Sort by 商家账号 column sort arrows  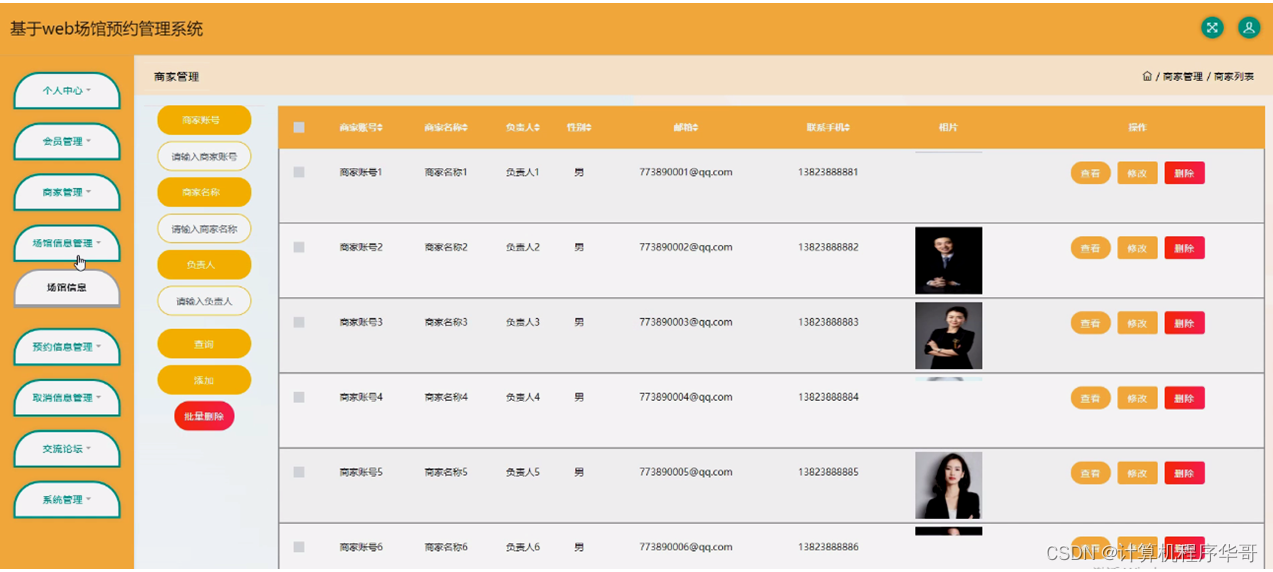[x=380, y=128]
